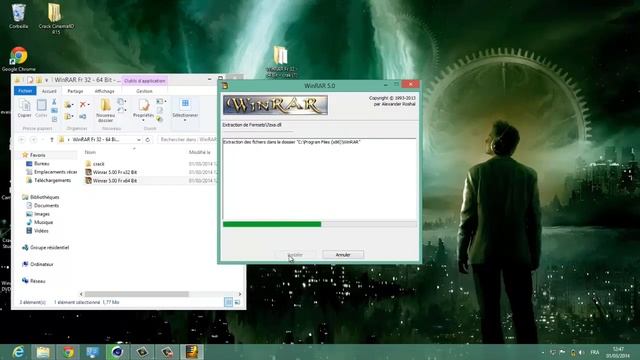Viewport: 640px width, 360px height.
Task: Click the Rechercher dans search field
Action: click(189, 140)
